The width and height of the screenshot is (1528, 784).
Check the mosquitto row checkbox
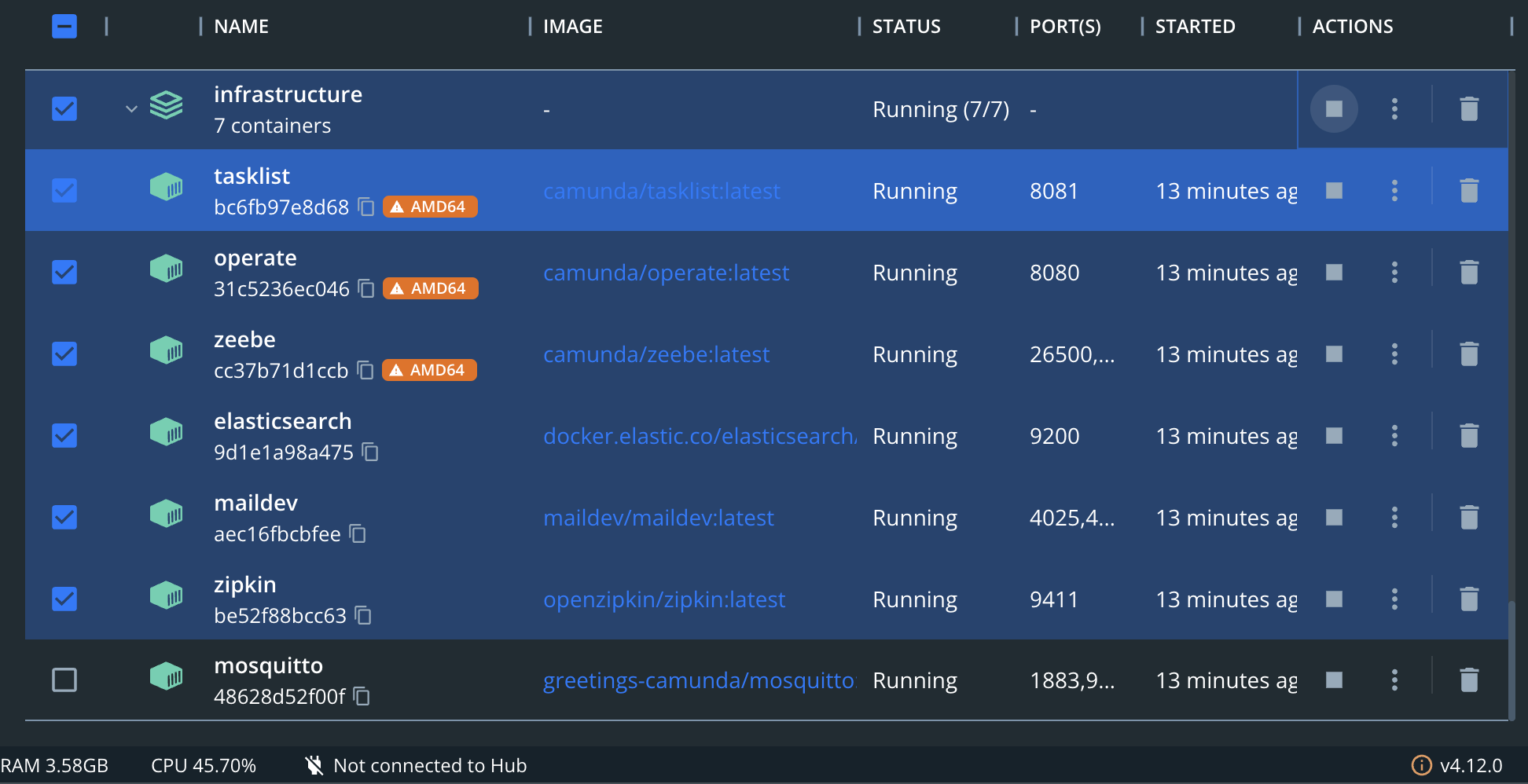pyautogui.click(x=64, y=680)
